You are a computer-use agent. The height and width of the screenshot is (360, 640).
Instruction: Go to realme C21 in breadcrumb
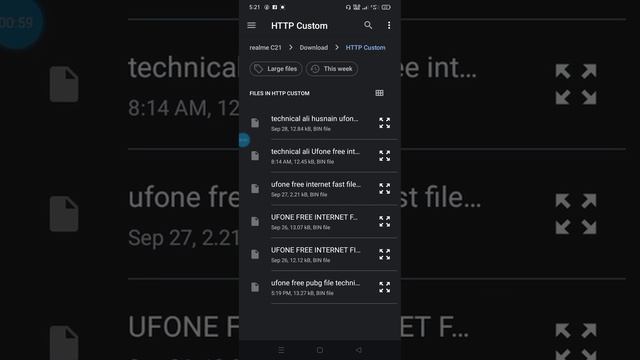click(265, 47)
